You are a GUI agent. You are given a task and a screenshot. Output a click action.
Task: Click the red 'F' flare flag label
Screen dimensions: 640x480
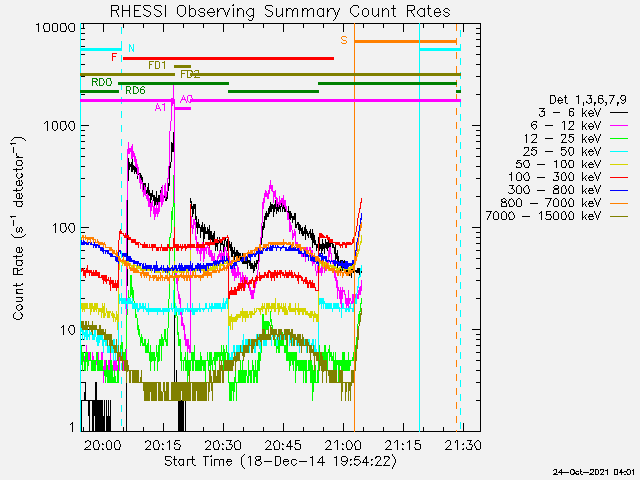pos(114,57)
